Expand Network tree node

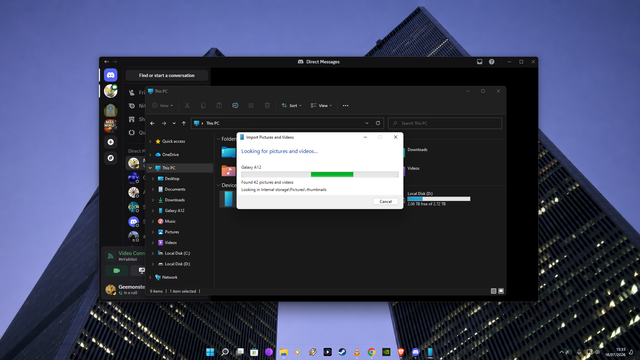pyautogui.click(x=150, y=277)
